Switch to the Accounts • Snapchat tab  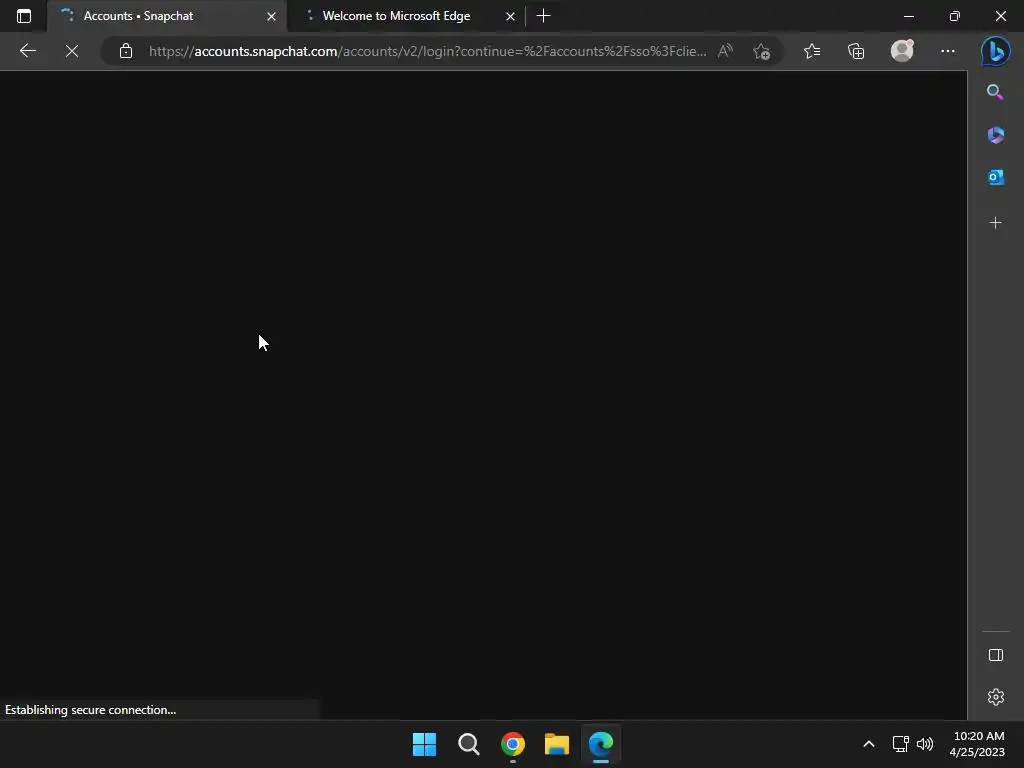click(x=167, y=16)
